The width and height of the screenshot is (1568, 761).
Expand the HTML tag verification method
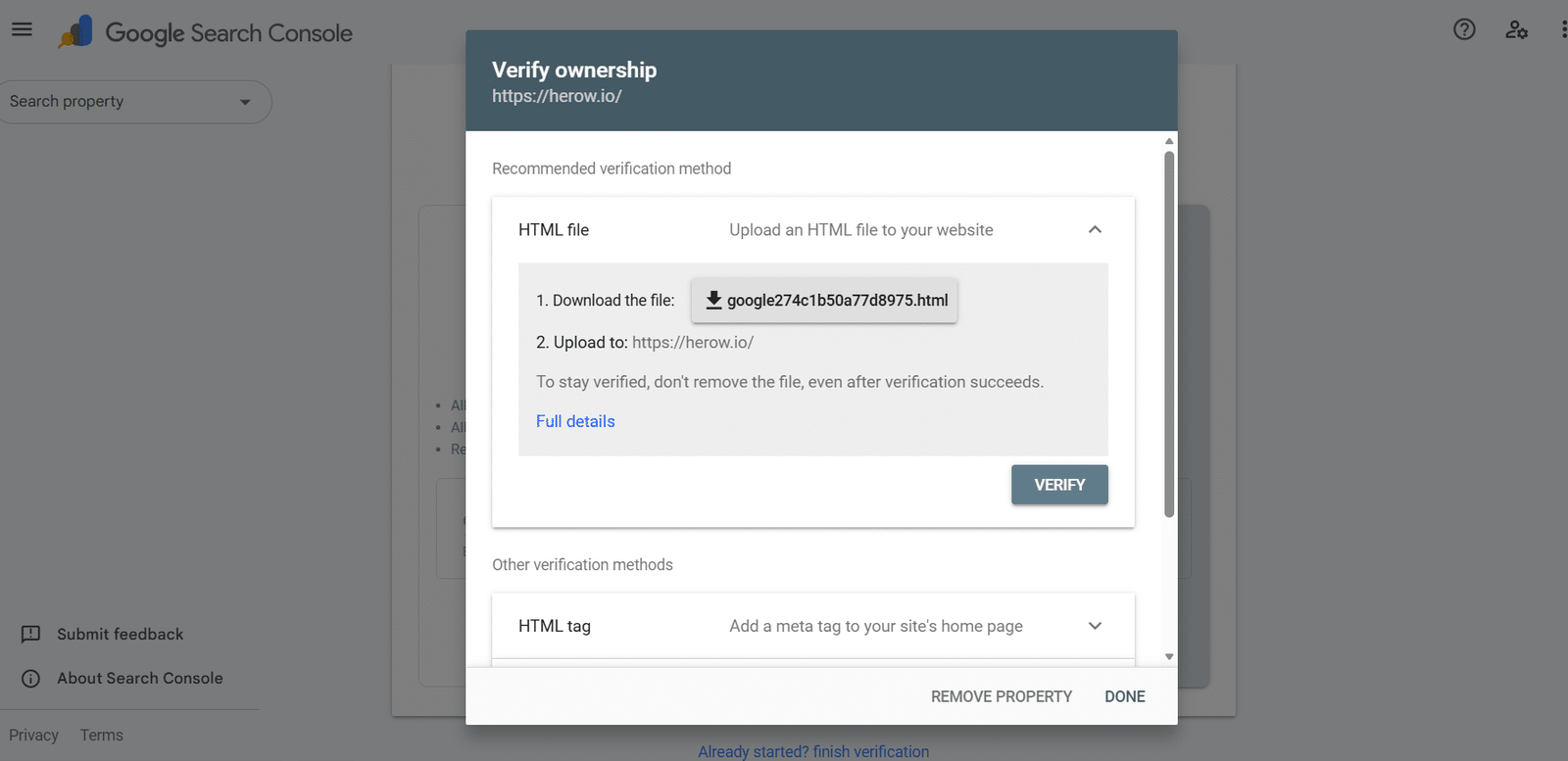pyautogui.click(x=1095, y=626)
